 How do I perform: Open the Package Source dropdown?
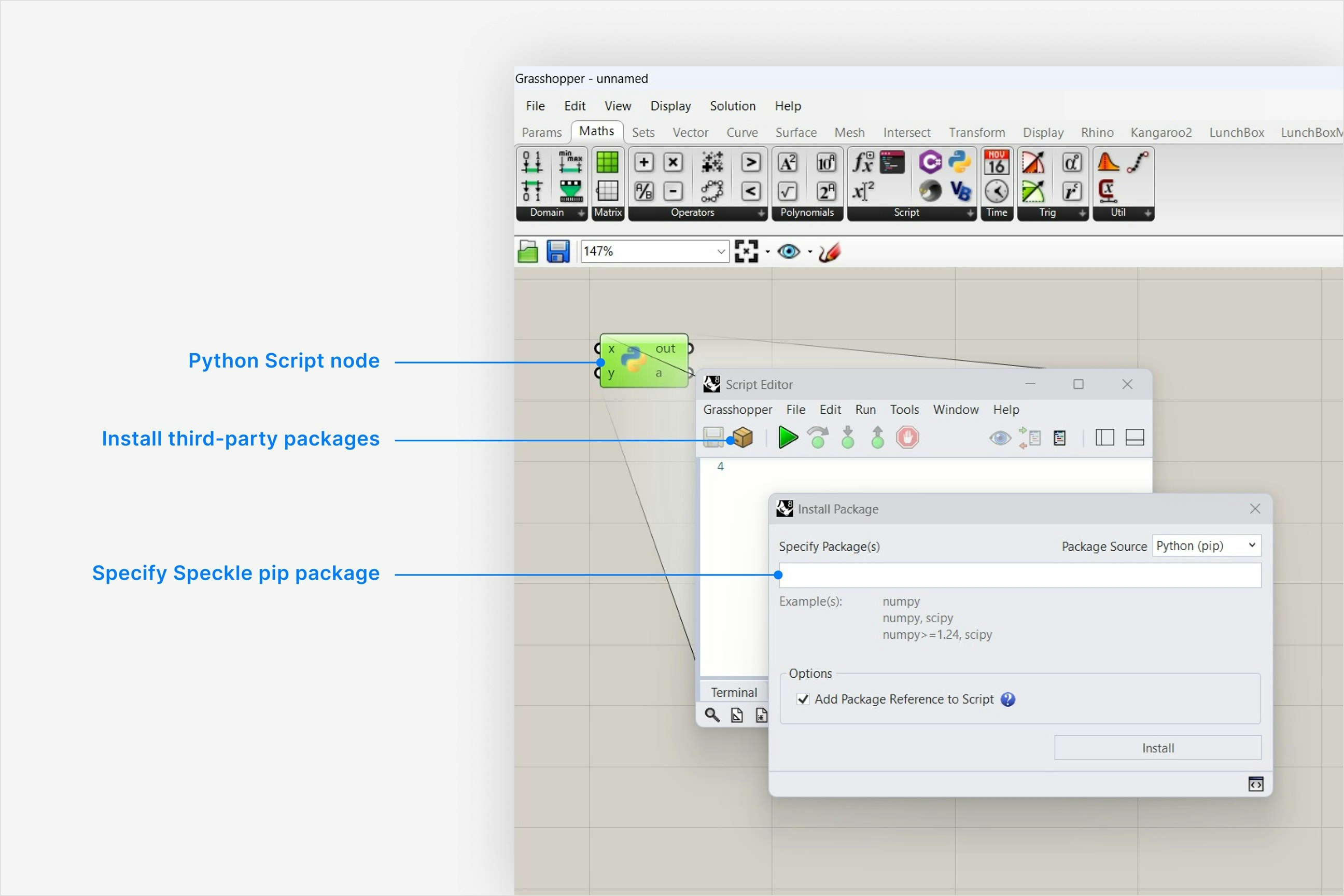(1206, 545)
